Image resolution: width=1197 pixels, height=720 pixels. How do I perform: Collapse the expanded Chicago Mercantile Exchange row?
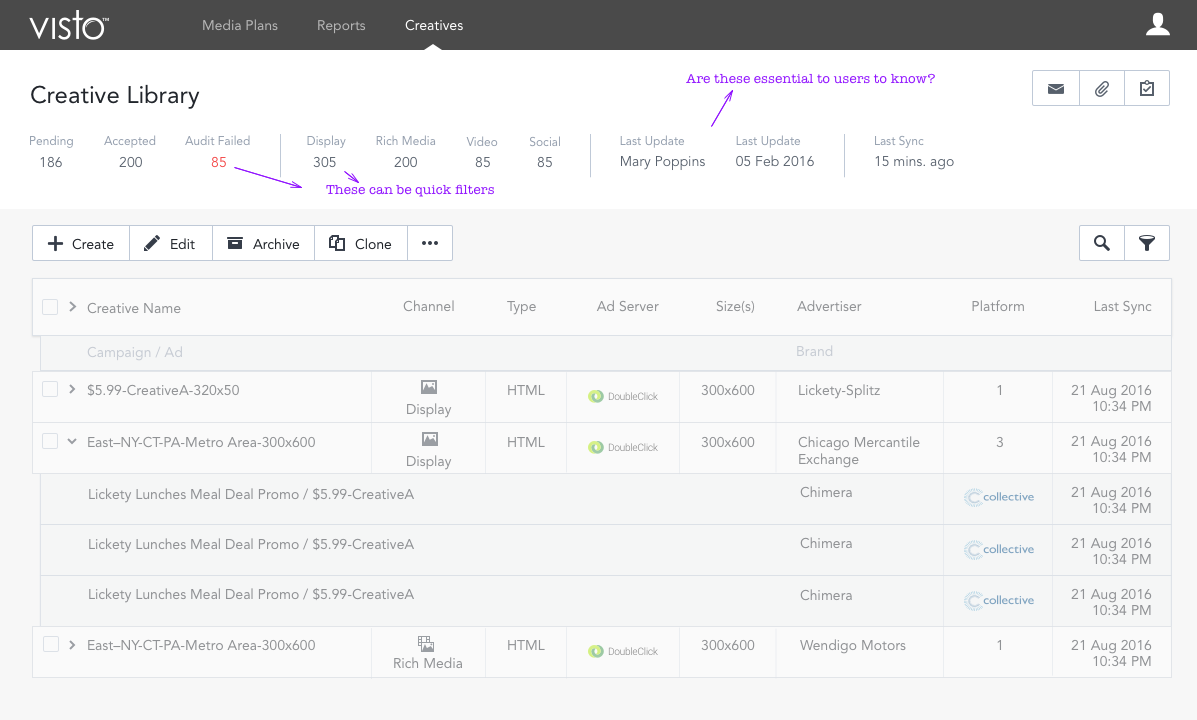72,442
